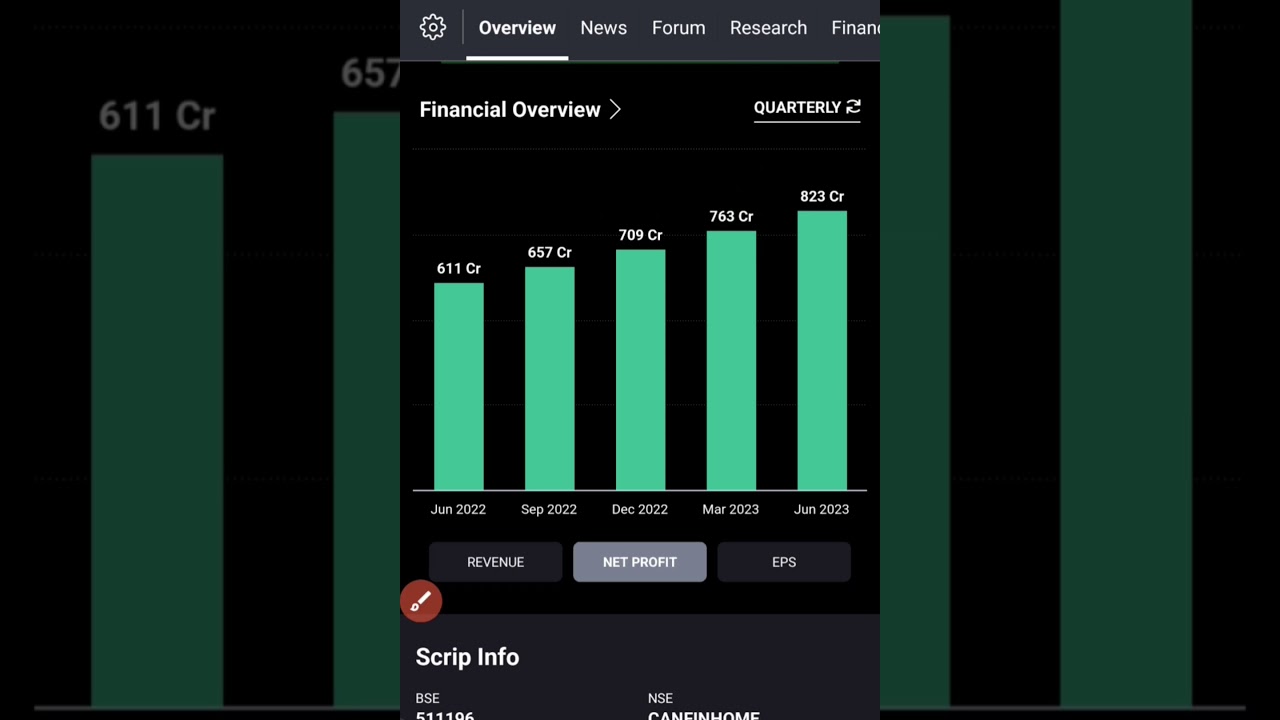Toggle the QUARTERLY period switch

[807, 107]
